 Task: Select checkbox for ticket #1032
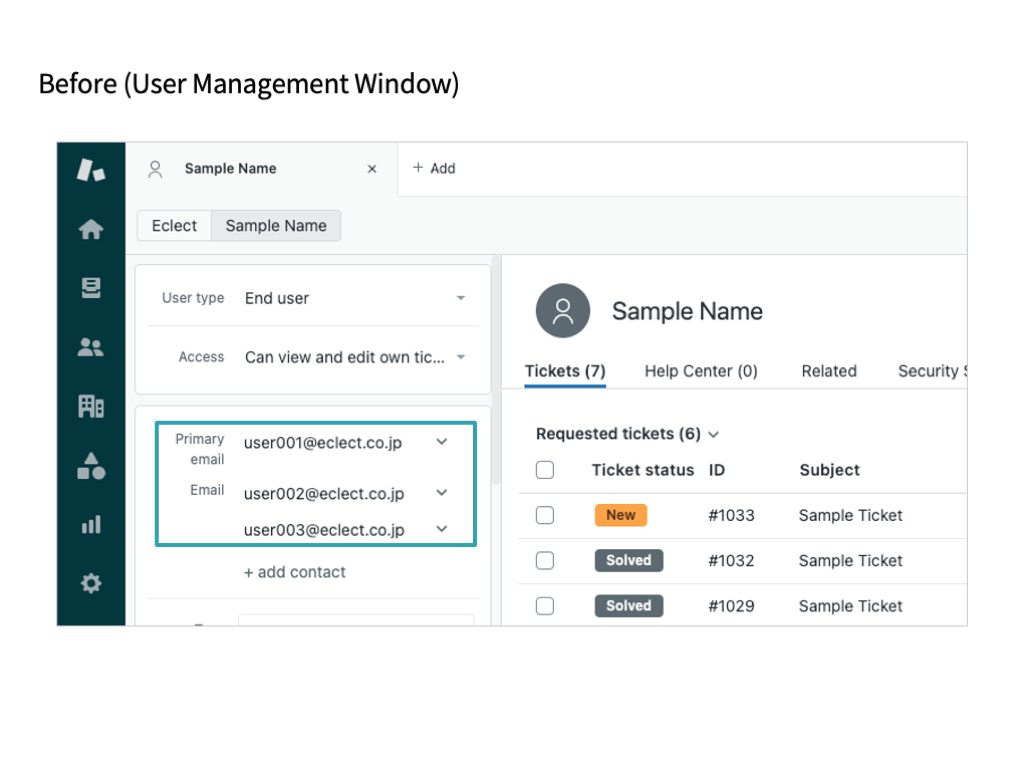point(545,560)
